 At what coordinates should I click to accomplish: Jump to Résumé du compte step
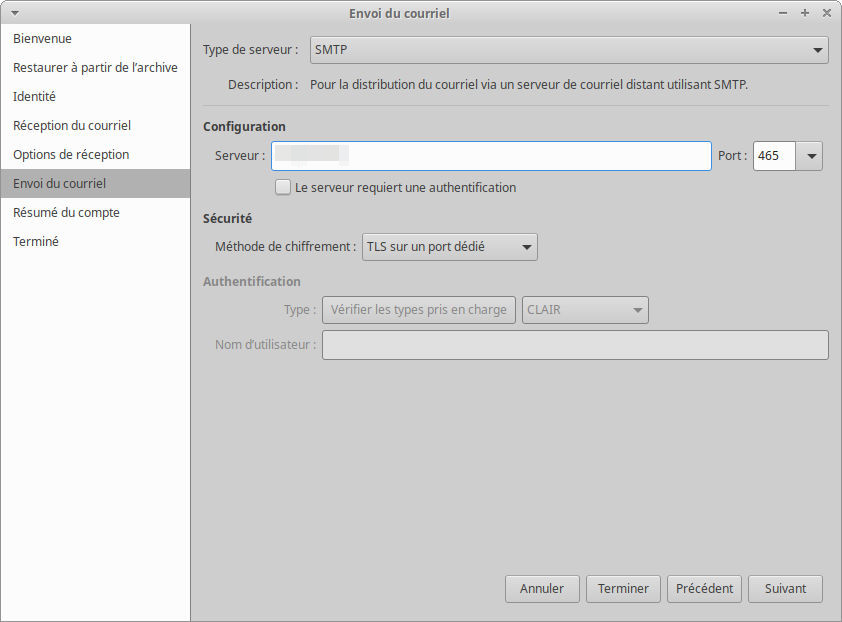(66, 213)
